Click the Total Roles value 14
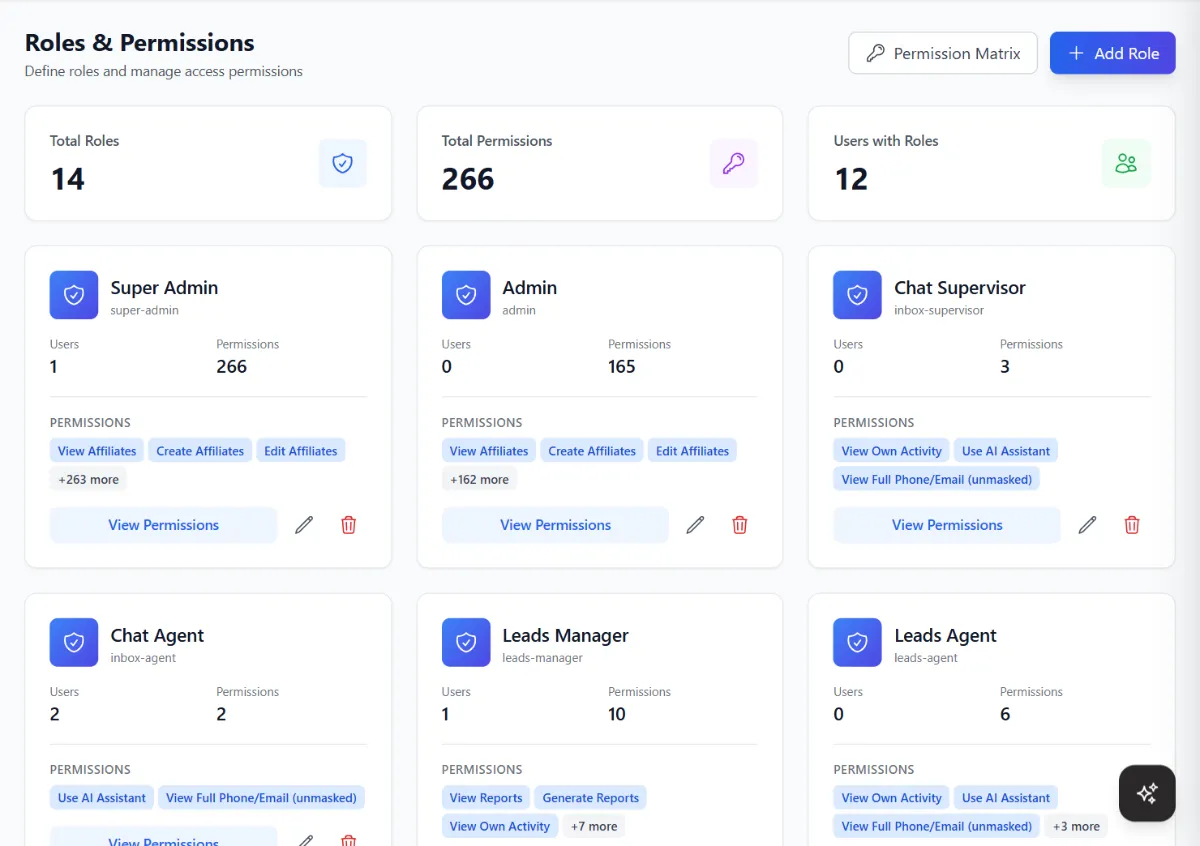 [x=68, y=179]
